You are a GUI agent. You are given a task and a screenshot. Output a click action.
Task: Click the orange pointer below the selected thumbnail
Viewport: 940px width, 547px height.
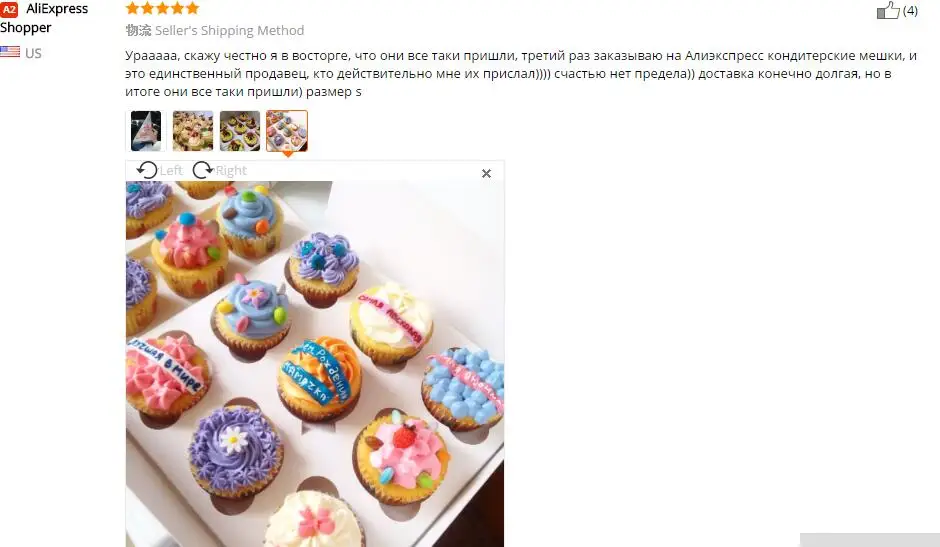[287, 154]
